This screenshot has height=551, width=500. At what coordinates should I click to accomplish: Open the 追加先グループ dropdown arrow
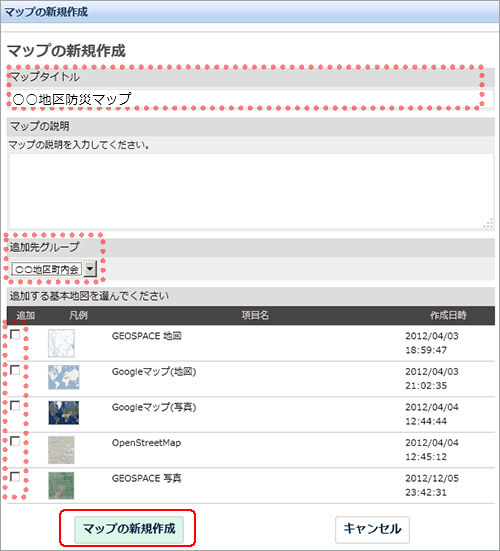[x=90, y=269]
